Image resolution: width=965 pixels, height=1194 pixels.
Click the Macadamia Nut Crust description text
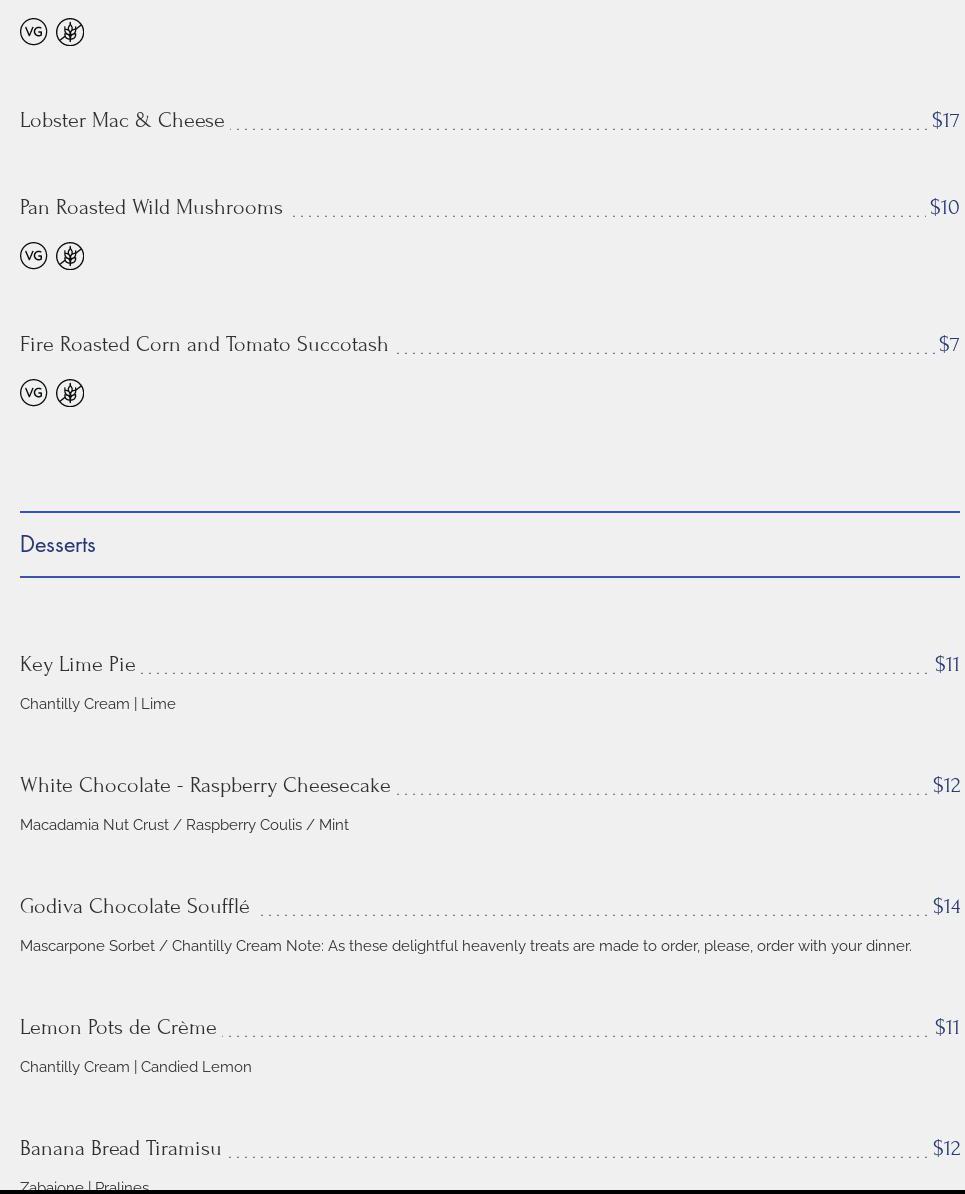pos(184,825)
